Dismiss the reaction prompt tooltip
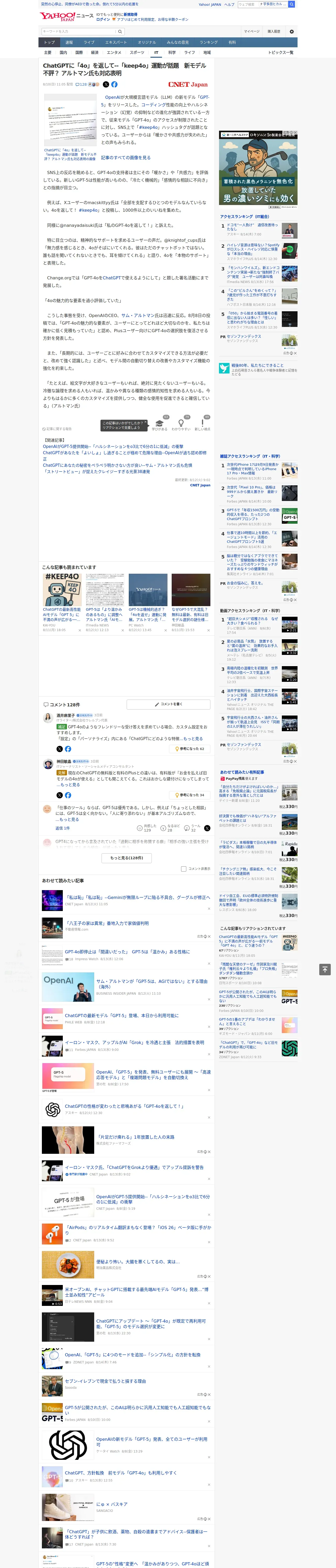Screen dimensions: 336x1568 (x=146, y=421)
